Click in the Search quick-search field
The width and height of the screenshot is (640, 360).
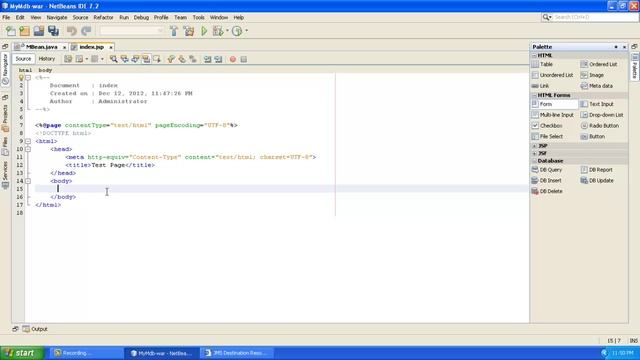(x=595, y=17)
